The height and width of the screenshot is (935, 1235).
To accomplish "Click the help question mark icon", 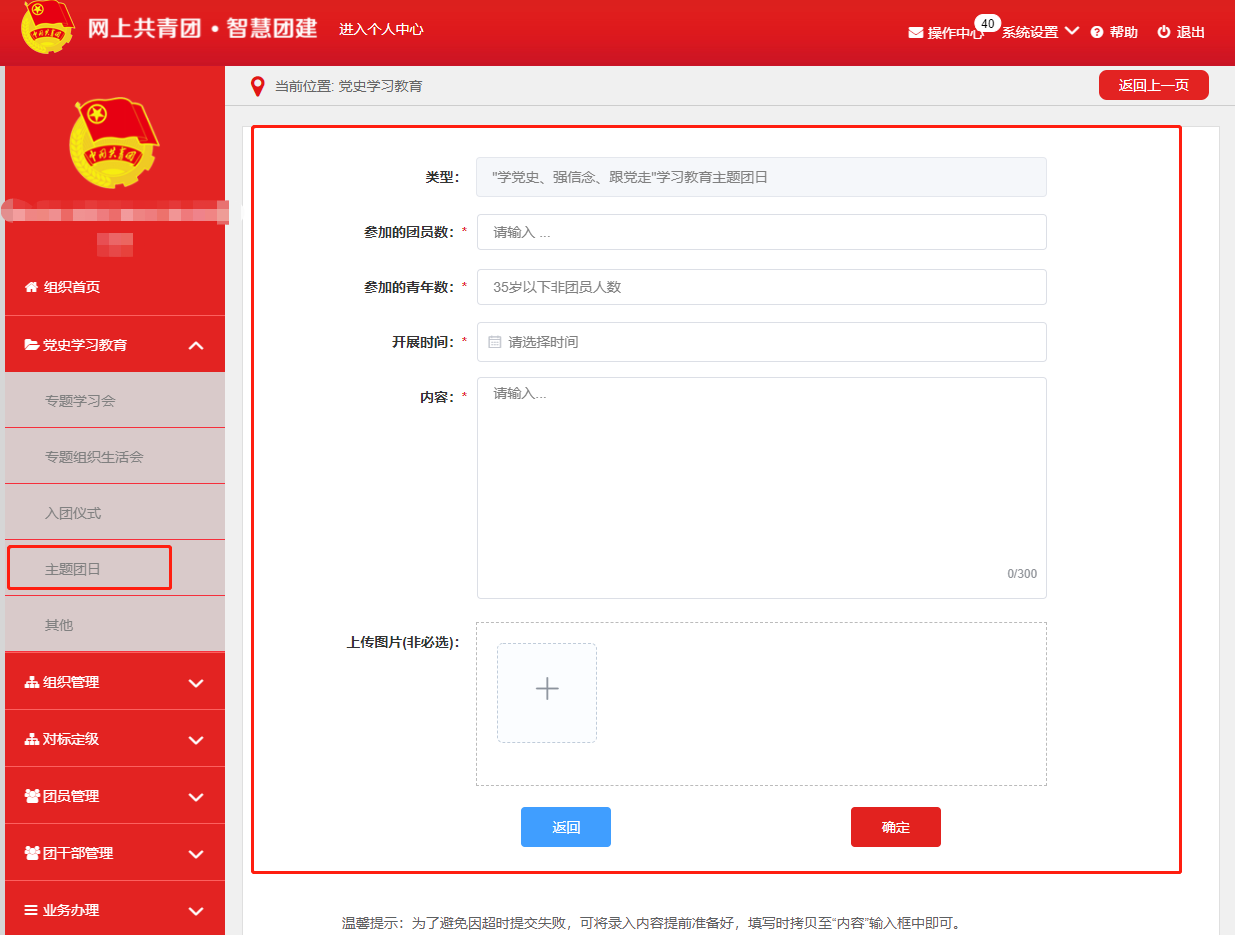I will tap(1097, 32).
